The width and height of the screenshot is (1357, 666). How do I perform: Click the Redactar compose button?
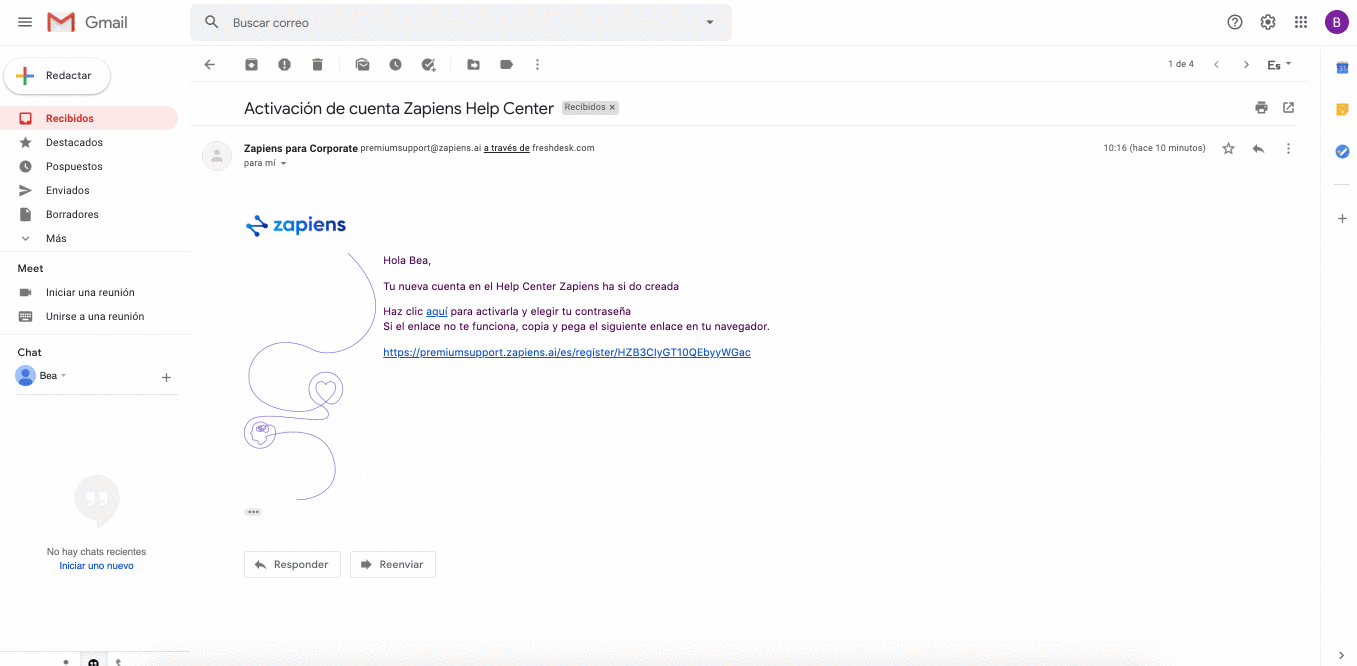pyautogui.click(x=57, y=76)
